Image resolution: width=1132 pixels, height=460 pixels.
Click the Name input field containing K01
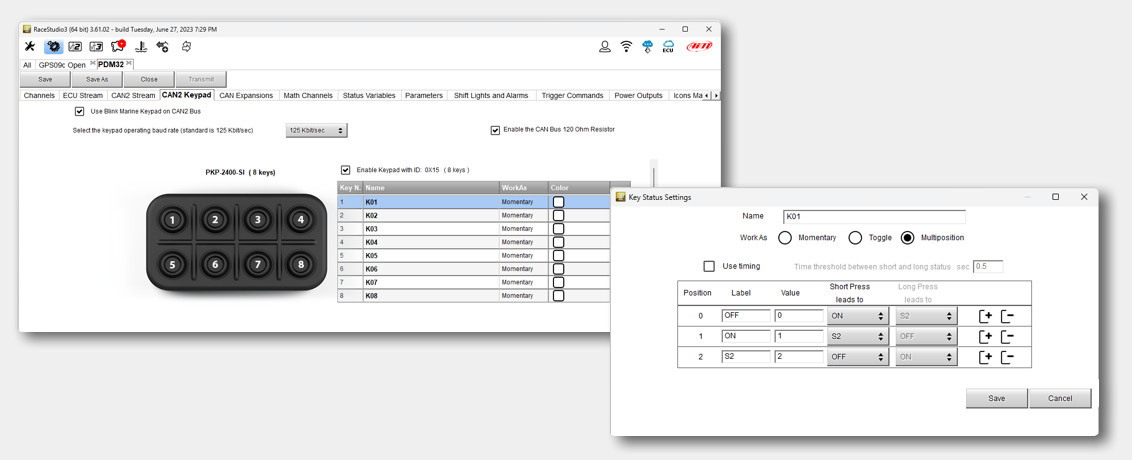click(x=874, y=216)
